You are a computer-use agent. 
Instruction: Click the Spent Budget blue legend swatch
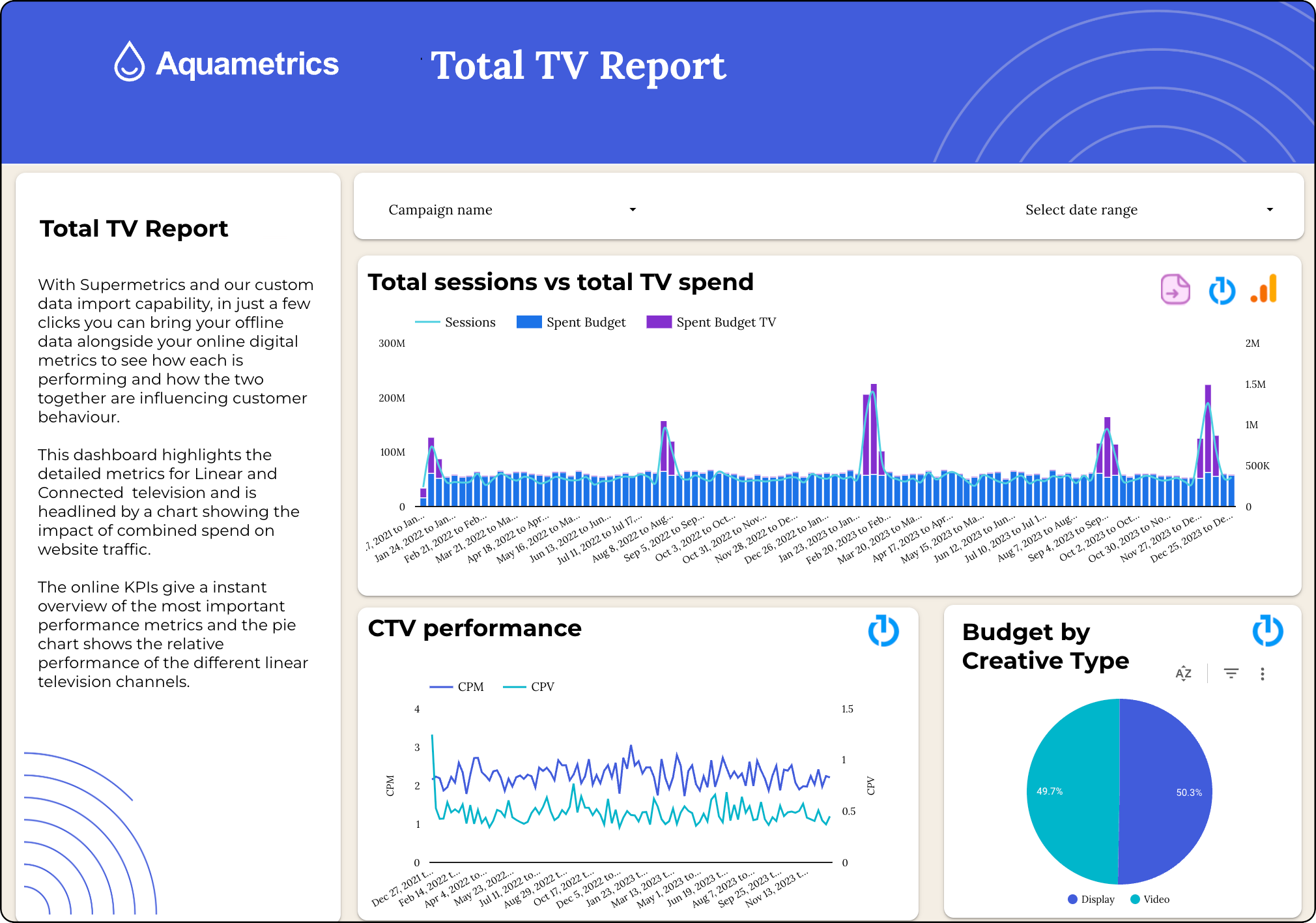tap(528, 322)
